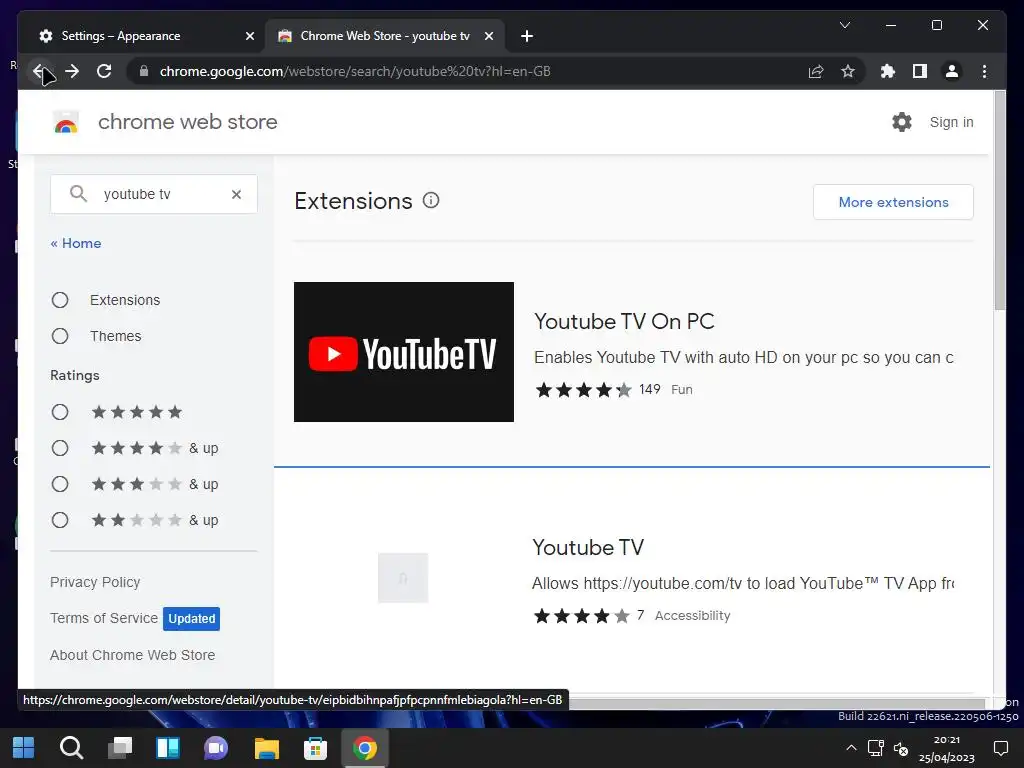Screen dimensions: 1024x768
Task: Click the More extensions button
Action: pyautogui.click(x=893, y=202)
